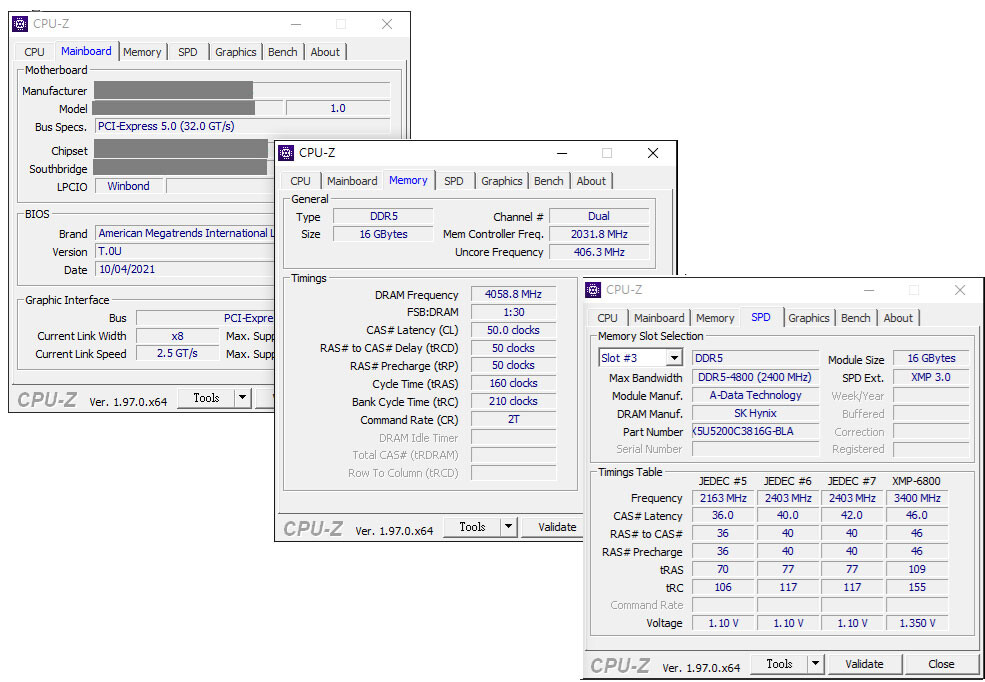The height and width of the screenshot is (682, 985).
Task: Click the Part Number field in SPD window
Action: click(x=755, y=432)
